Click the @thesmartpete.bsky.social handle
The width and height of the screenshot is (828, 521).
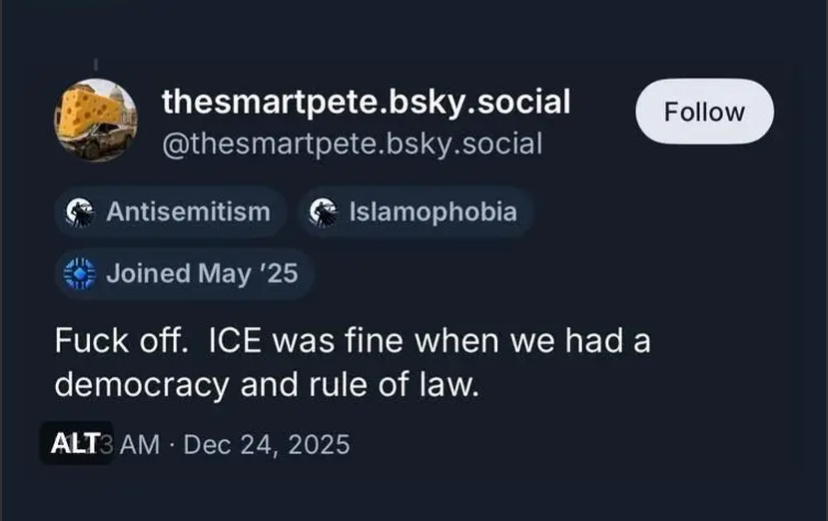coord(352,144)
